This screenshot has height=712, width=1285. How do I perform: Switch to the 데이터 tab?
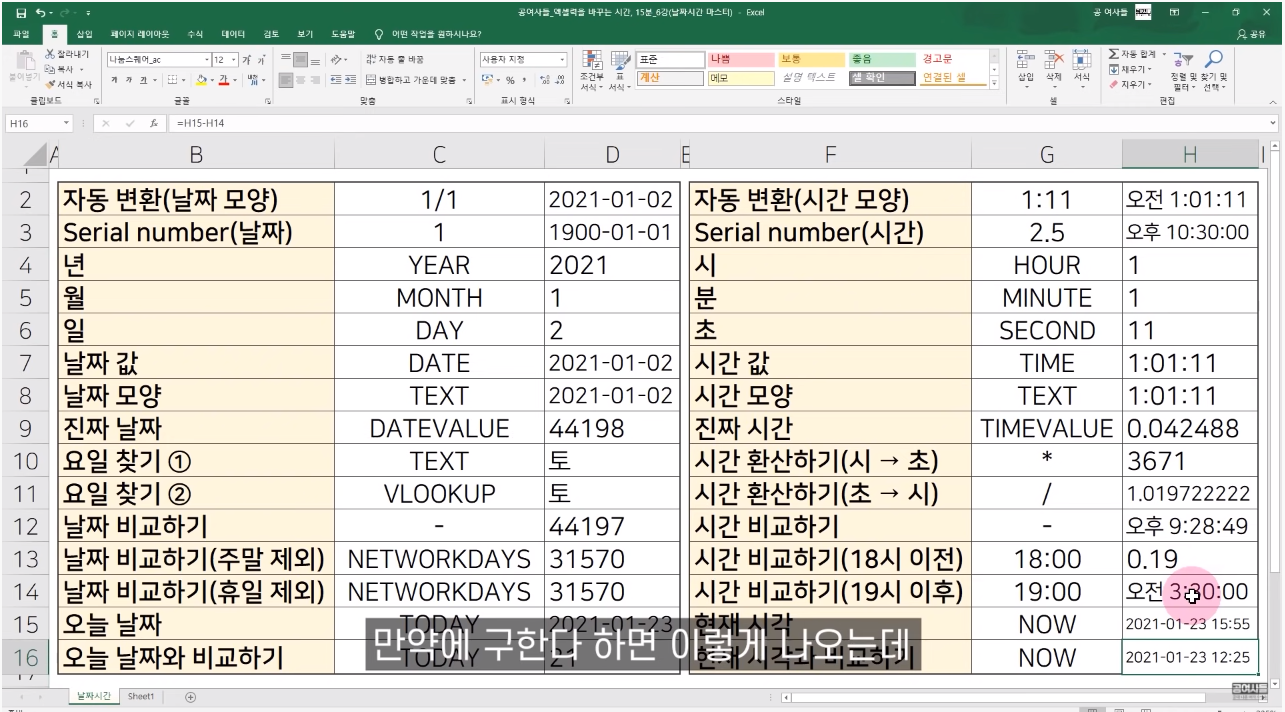[x=233, y=33]
